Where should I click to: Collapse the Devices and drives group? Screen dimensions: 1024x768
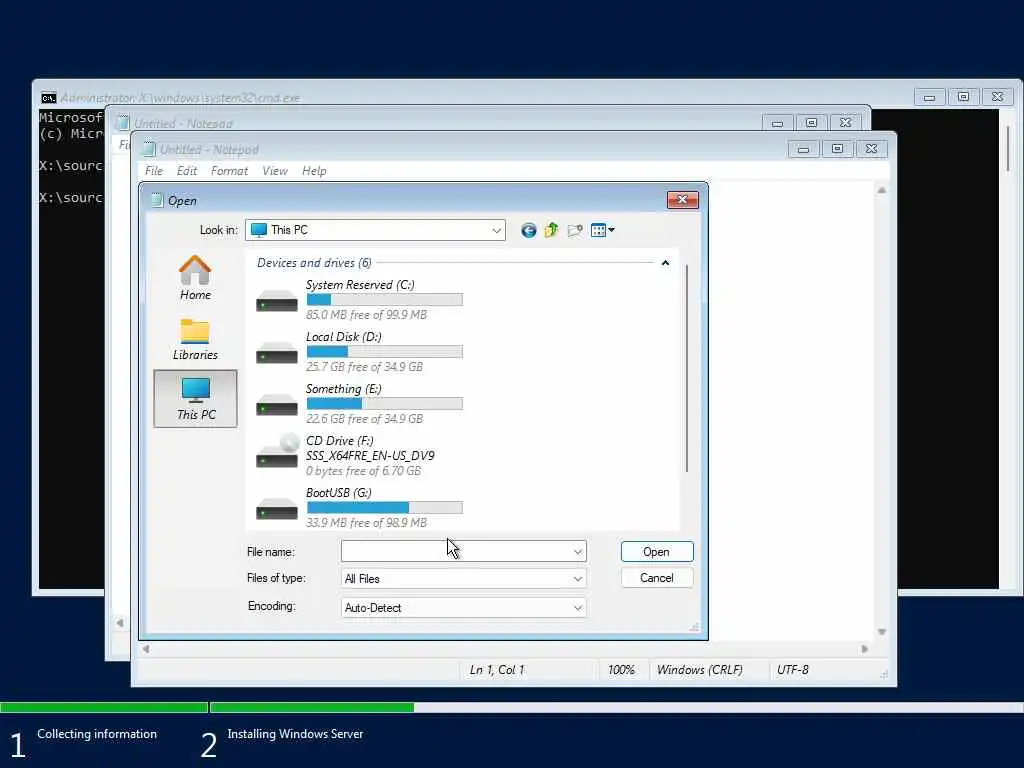(665, 263)
